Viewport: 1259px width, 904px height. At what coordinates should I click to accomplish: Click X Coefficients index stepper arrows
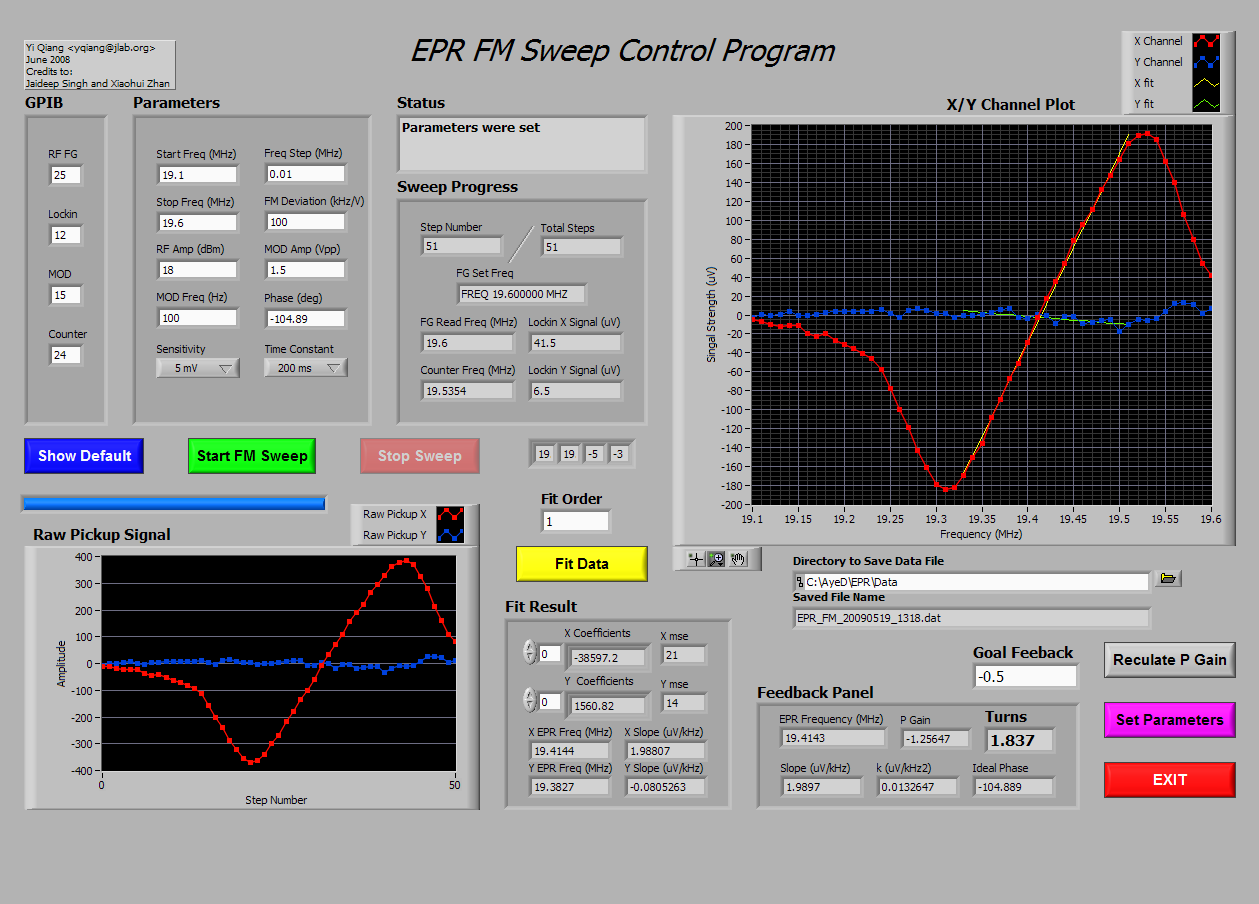[530, 653]
